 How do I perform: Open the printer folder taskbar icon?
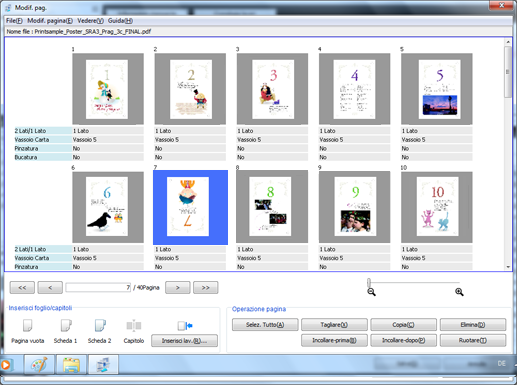(x=71, y=364)
